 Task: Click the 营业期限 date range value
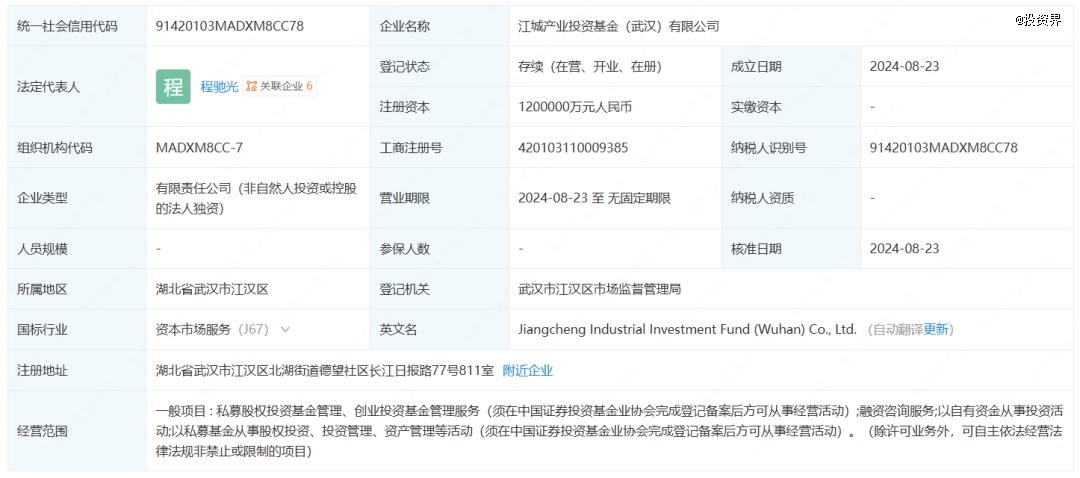(x=594, y=198)
